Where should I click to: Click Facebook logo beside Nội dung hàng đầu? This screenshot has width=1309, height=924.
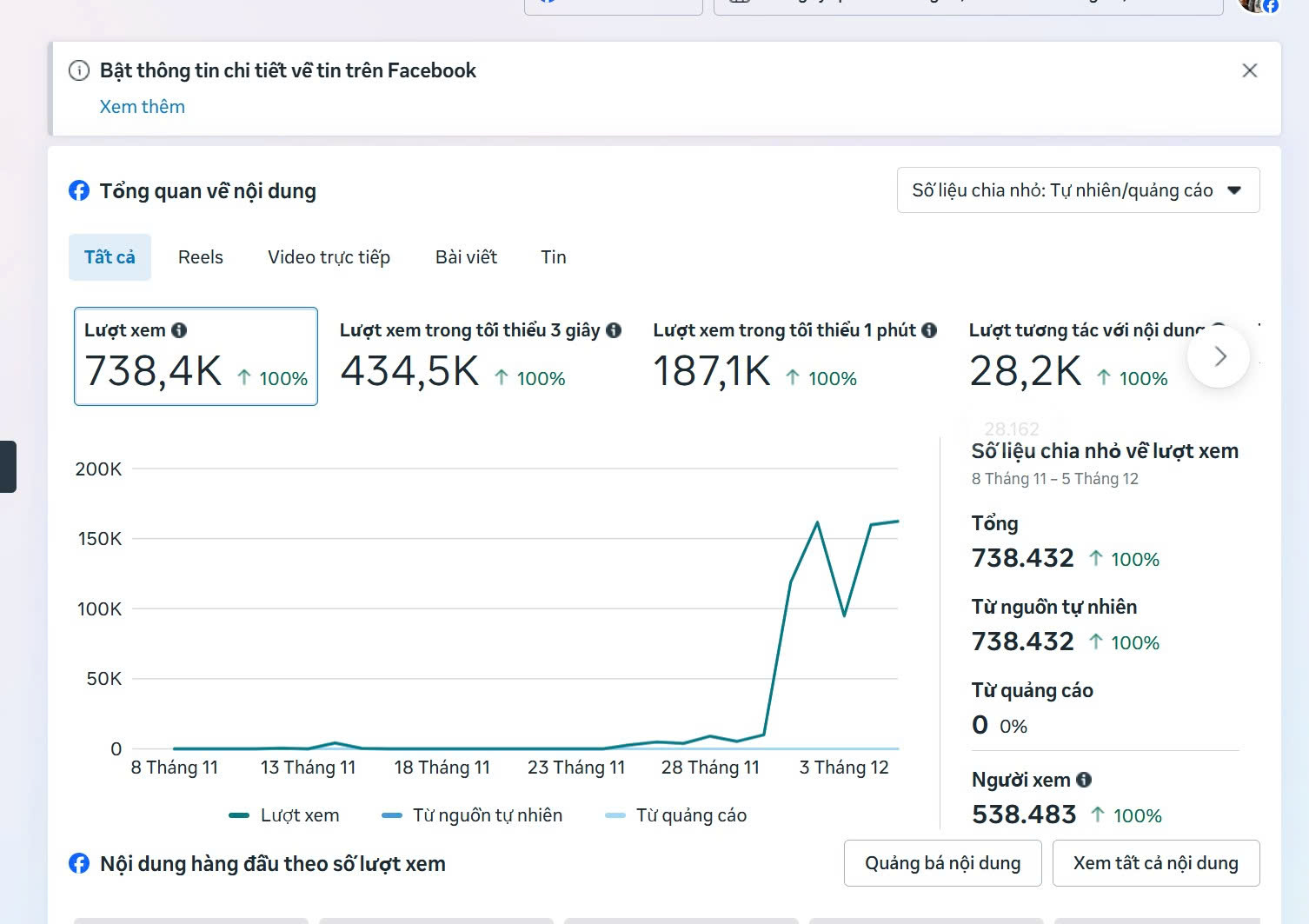(79, 863)
